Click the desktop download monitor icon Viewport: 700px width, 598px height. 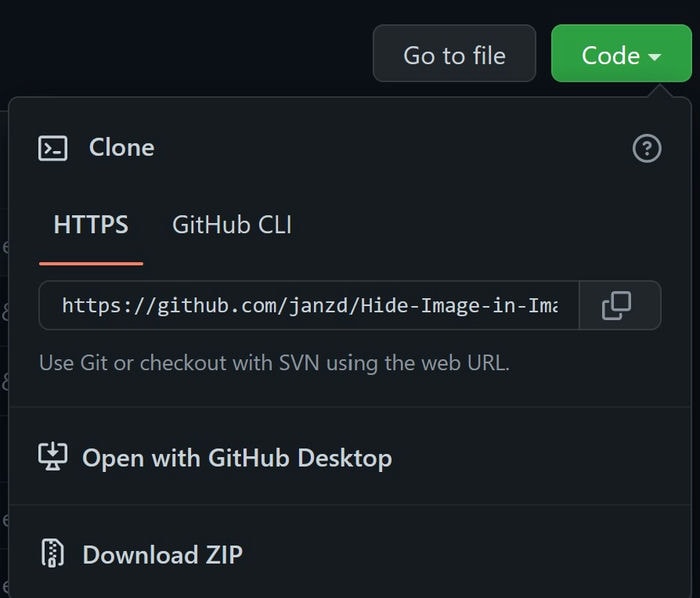(x=53, y=456)
